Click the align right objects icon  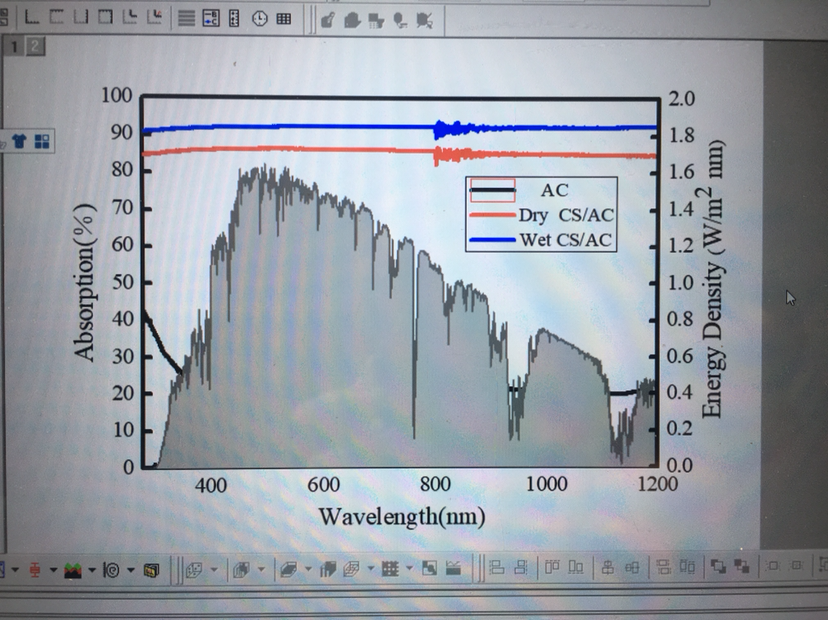click(x=521, y=567)
